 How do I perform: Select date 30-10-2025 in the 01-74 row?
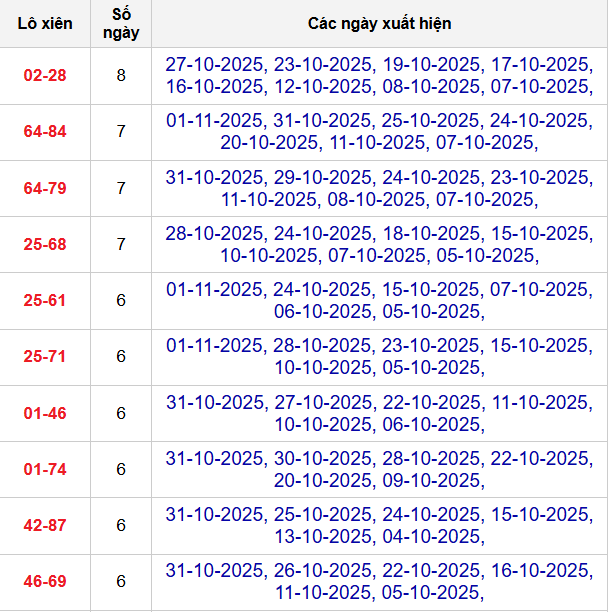point(322,458)
